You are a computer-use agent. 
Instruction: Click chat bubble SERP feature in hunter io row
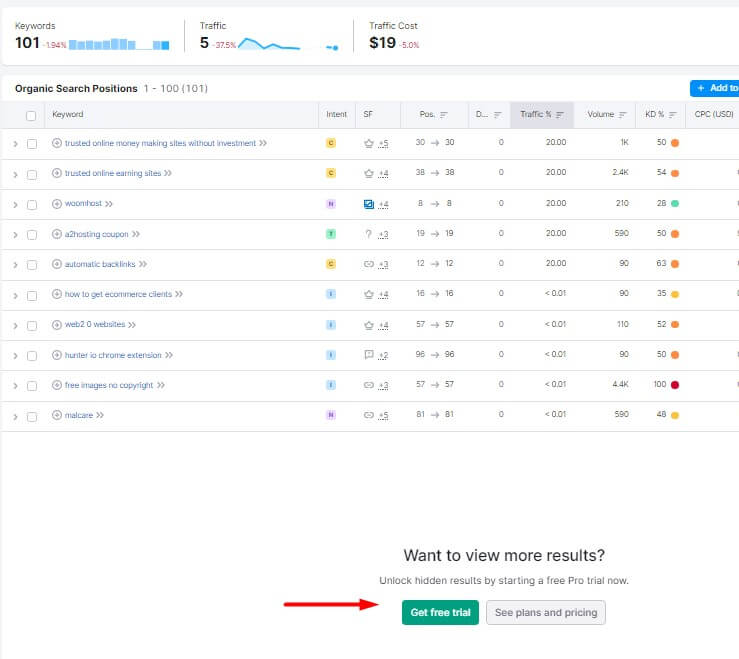click(369, 354)
